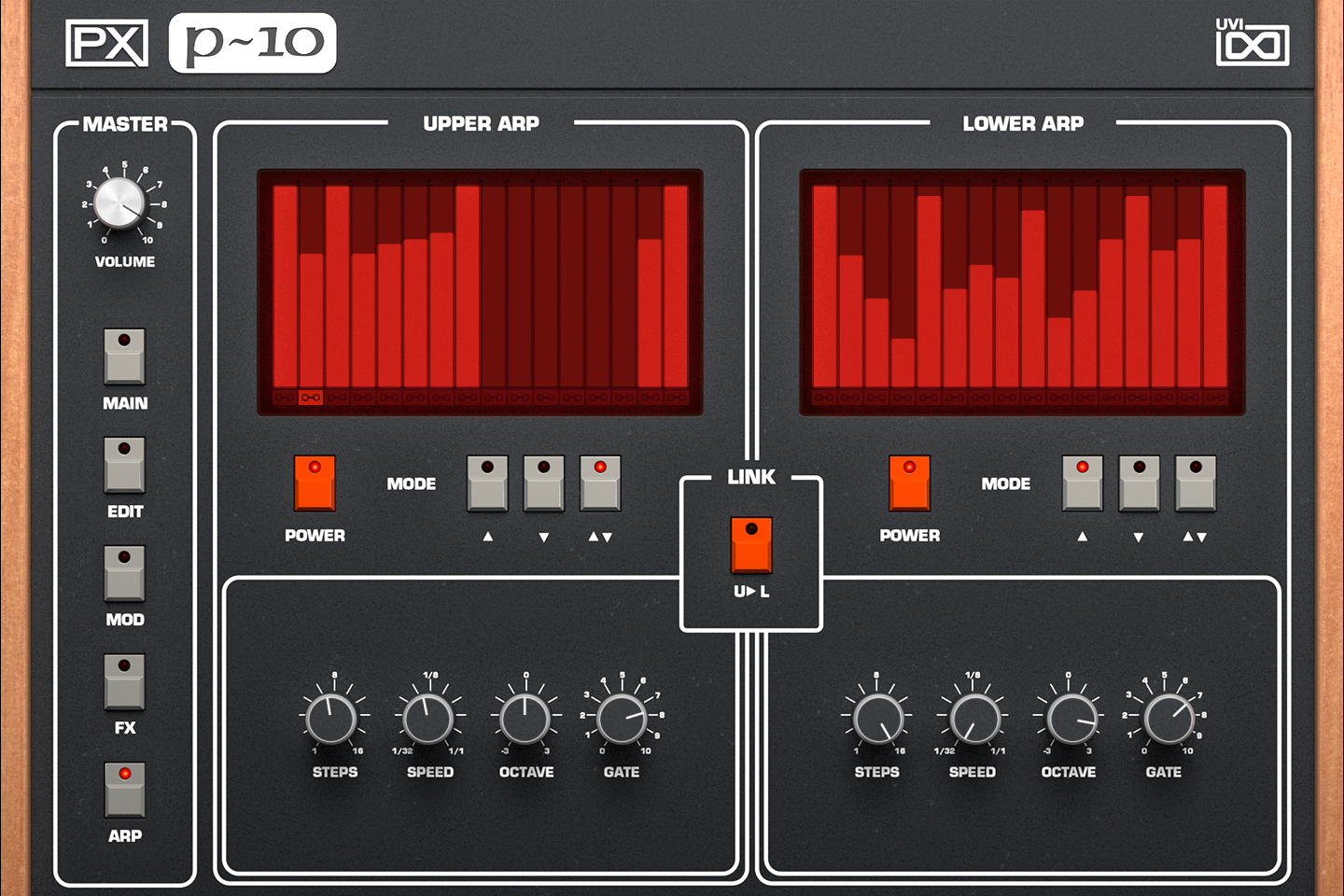Screen dimensions: 1344x896
Task: Toggle Upper ARP power switch
Action: pos(315,483)
